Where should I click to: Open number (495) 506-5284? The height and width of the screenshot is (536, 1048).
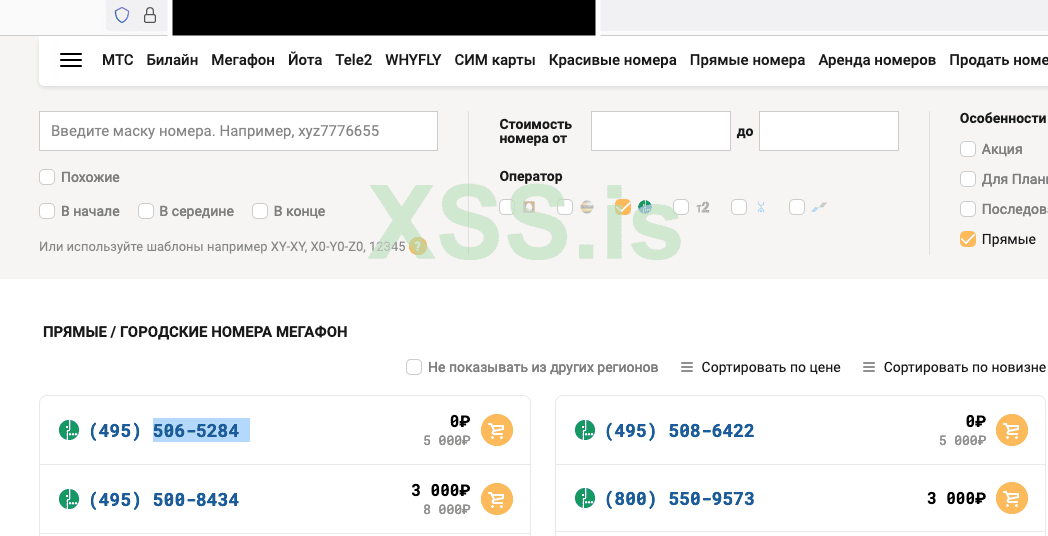(x=164, y=431)
